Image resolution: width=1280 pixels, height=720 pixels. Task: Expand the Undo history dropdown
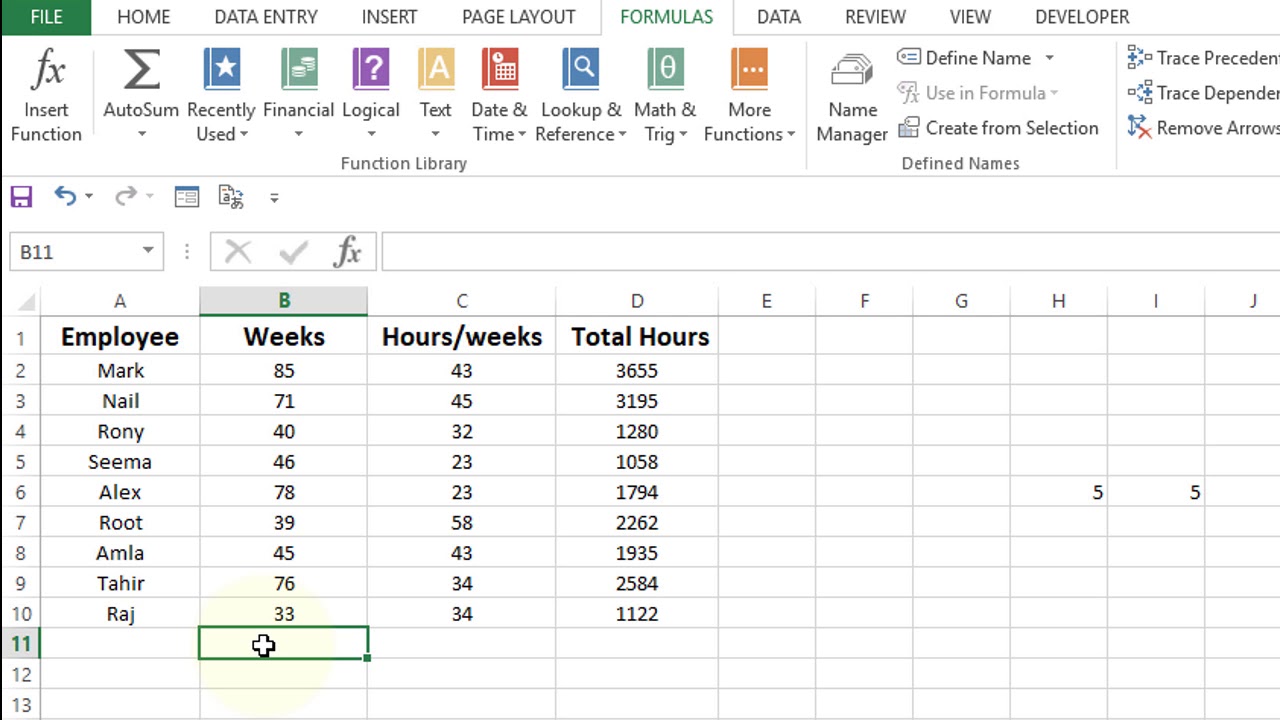(x=89, y=197)
